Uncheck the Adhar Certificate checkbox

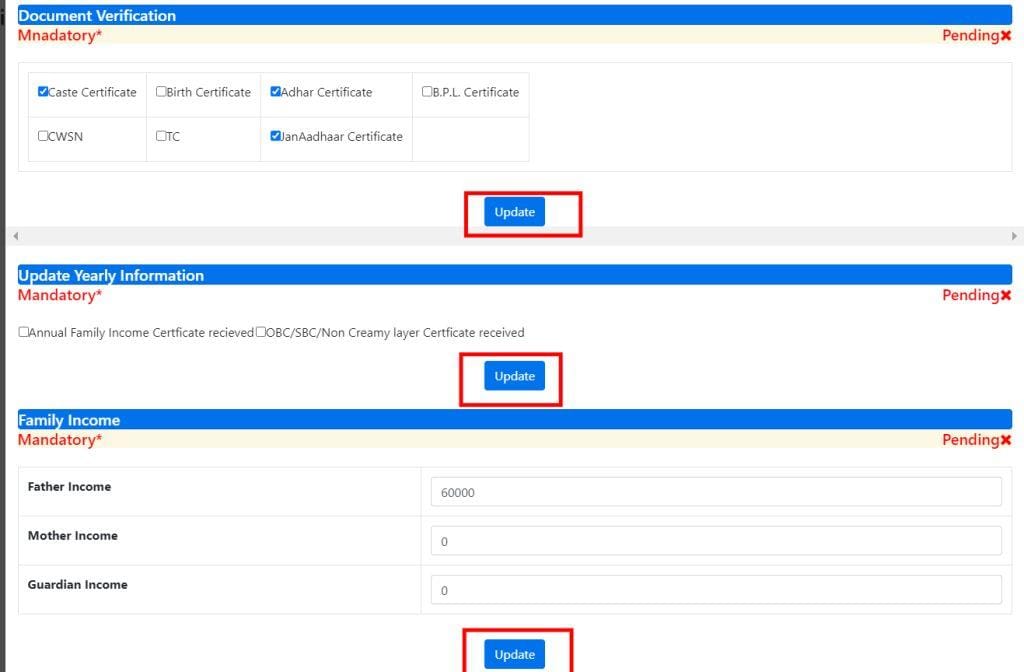275,92
